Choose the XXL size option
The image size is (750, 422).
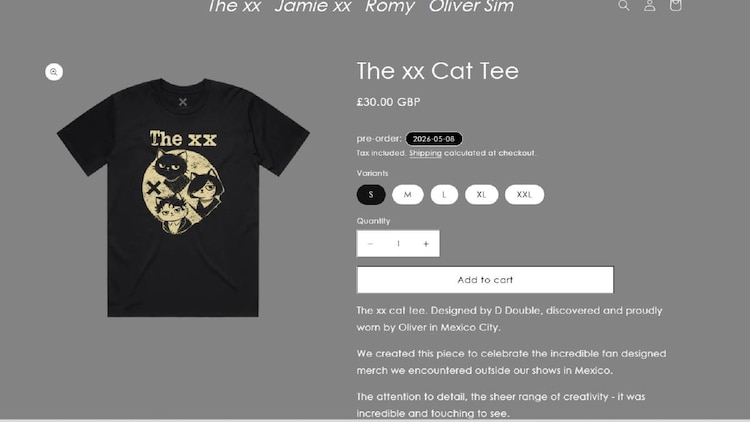[x=524, y=195]
